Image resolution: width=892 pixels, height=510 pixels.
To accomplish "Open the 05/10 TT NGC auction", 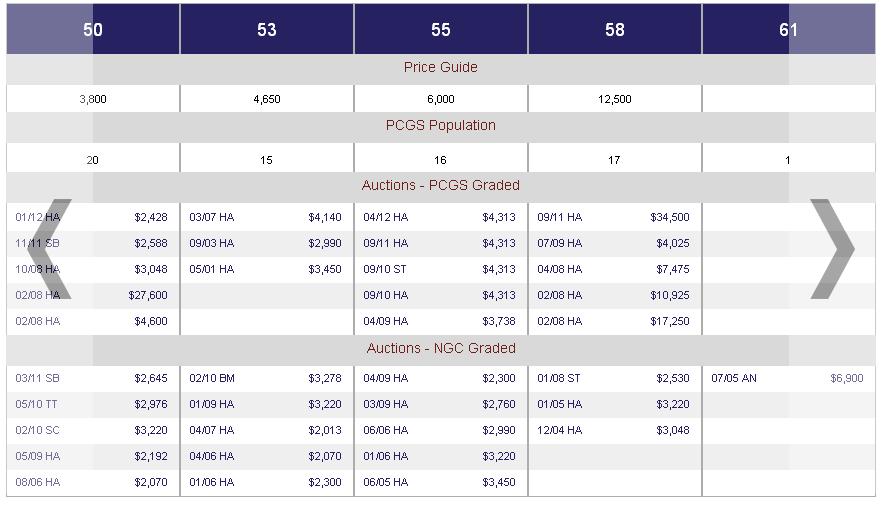I will click(x=38, y=404).
